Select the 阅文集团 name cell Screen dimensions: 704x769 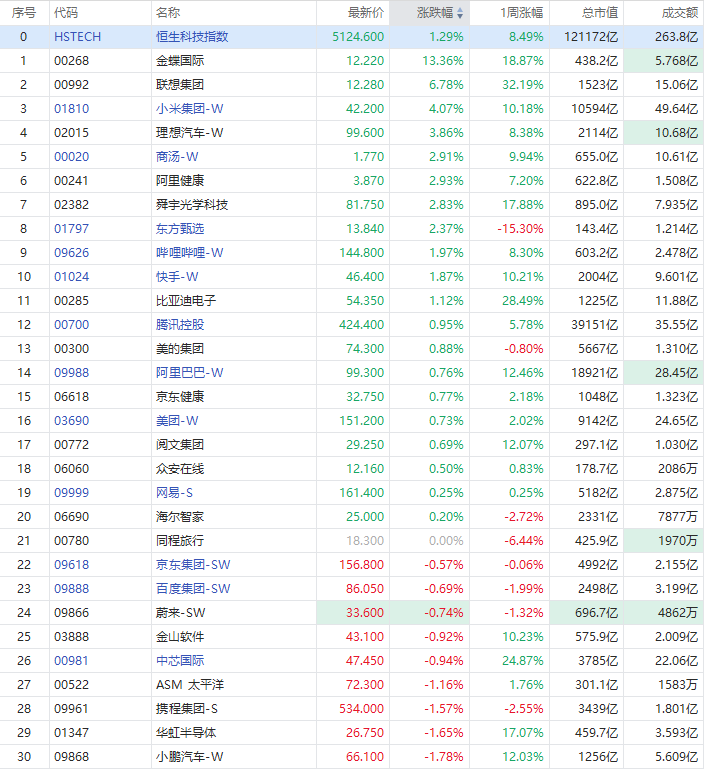(x=234, y=445)
